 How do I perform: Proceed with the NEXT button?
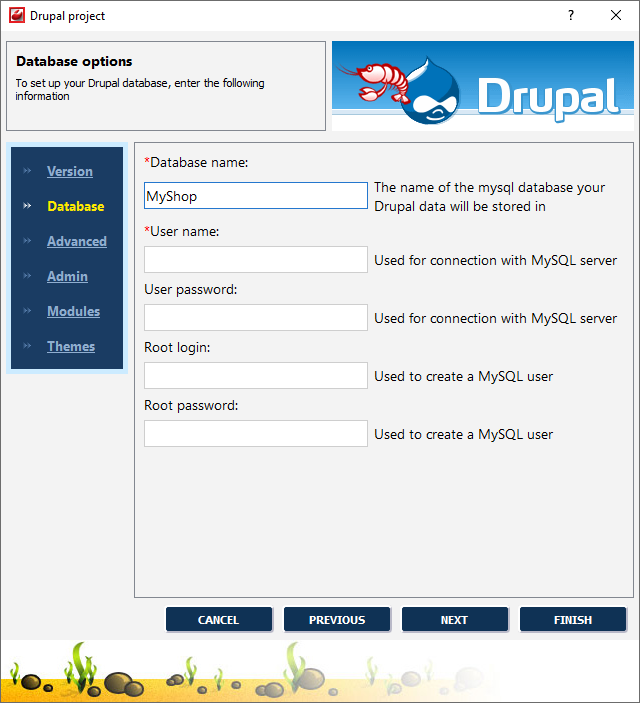tap(455, 620)
